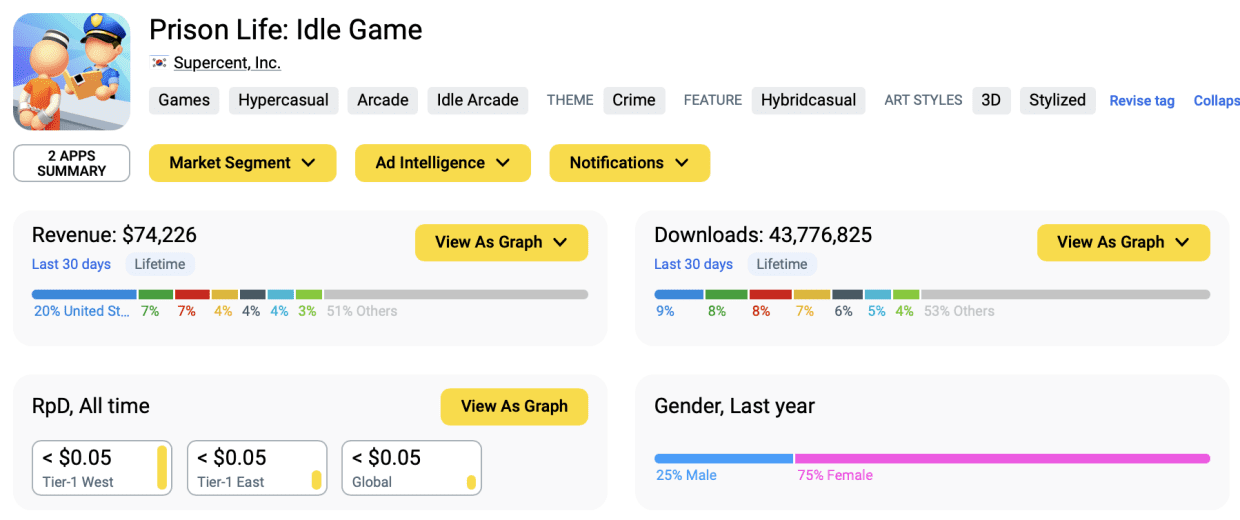Open View As Graph for Revenue
Image resolution: width=1240 pixels, height=520 pixels.
(x=501, y=242)
